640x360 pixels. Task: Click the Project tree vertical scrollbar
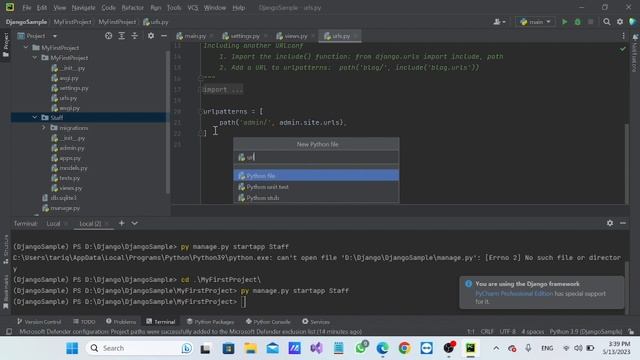(x=167, y=122)
